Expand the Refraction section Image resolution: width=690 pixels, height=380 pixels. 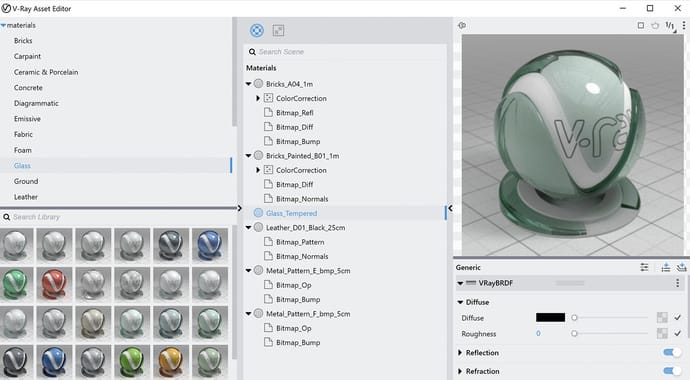click(460, 371)
